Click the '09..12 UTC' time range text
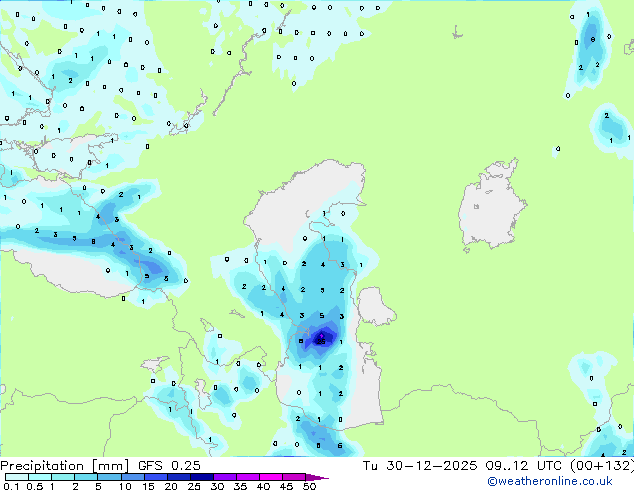 [524, 466]
